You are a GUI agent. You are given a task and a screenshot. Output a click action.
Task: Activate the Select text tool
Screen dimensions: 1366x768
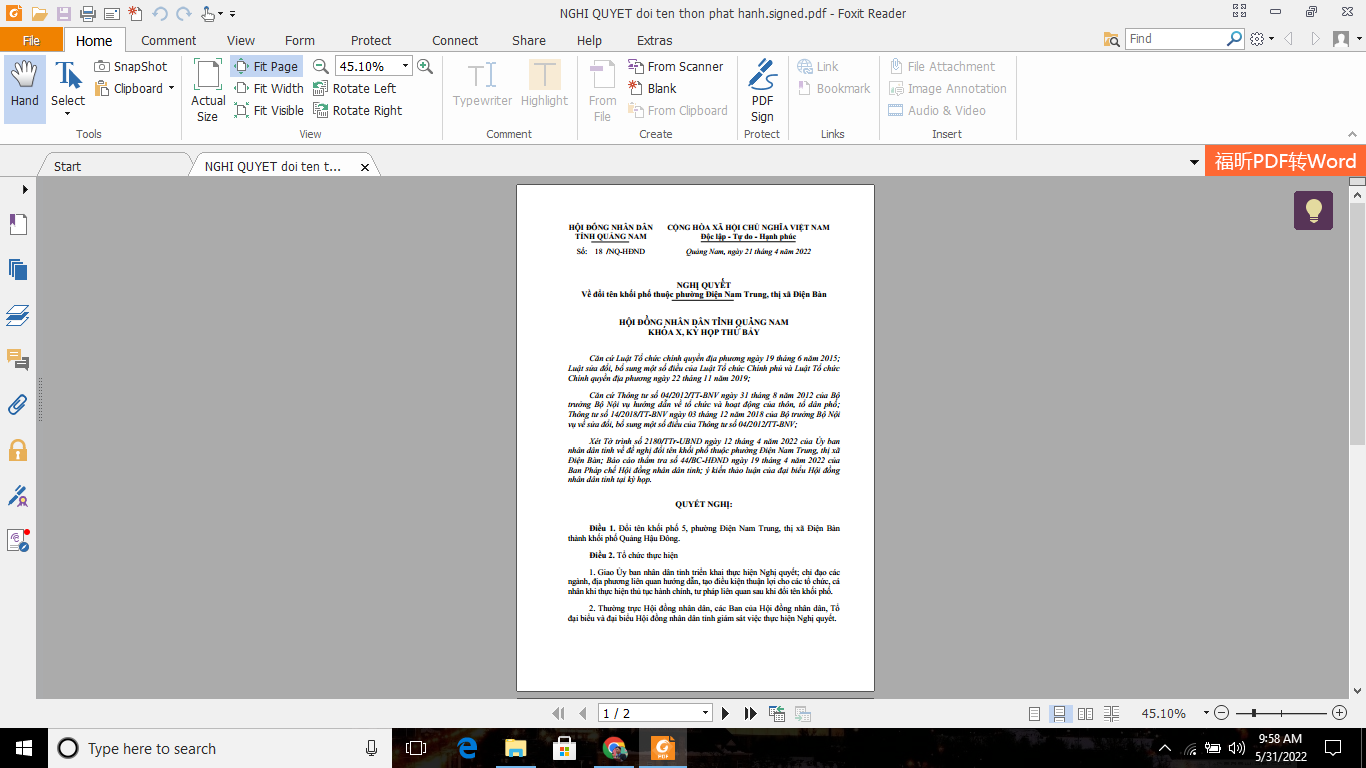pyautogui.click(x=68, y=89)
